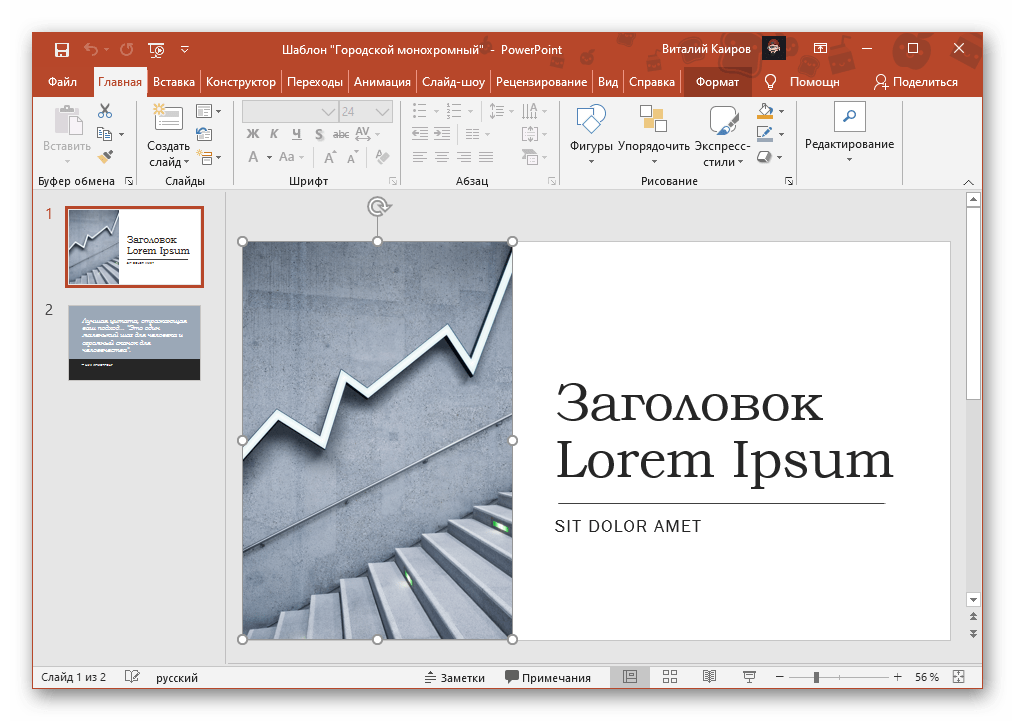Reset the slide using the Reset icon
Image resolution: width=1015 pixels, height=721 pixels.
click(204, 134)
